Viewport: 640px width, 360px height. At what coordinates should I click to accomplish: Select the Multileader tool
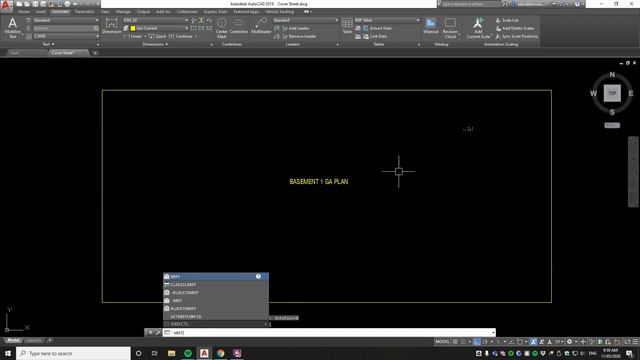tap(261, 27)
